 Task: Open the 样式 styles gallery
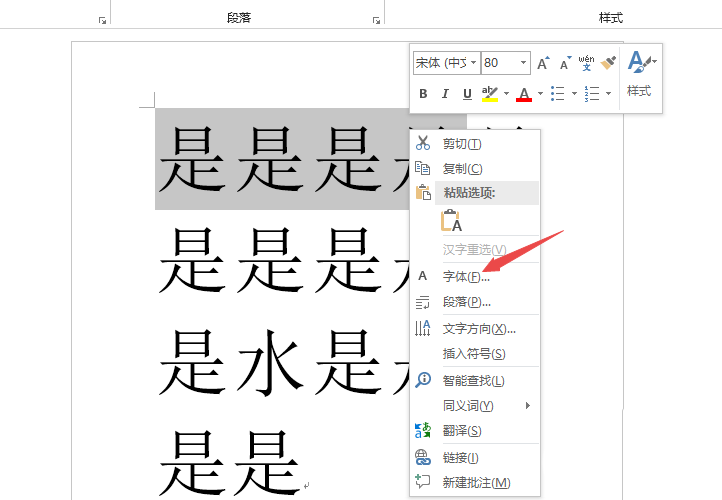(639, 74)
